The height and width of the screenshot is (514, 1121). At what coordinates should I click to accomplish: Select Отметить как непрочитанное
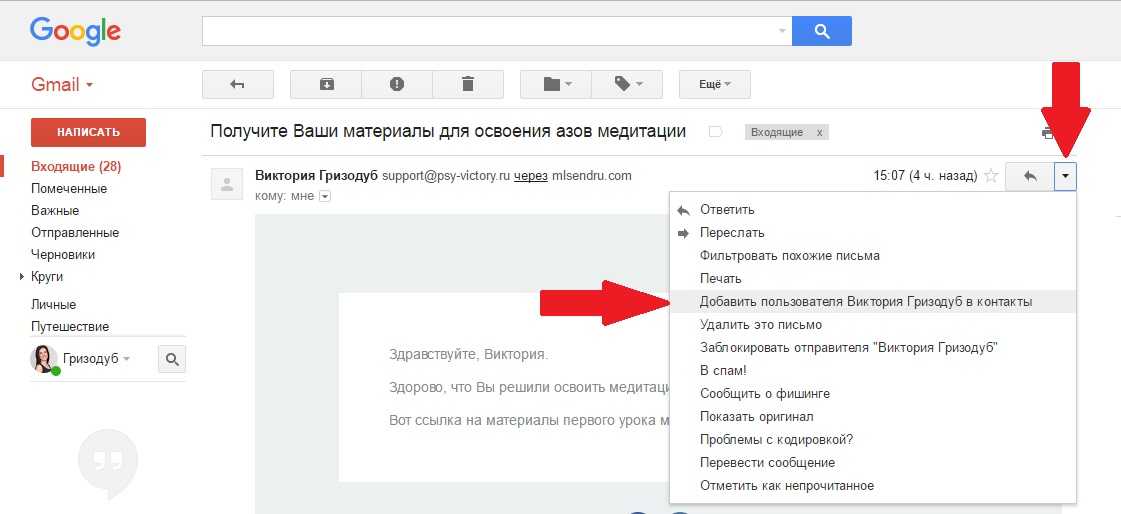[x=872, y=485]
